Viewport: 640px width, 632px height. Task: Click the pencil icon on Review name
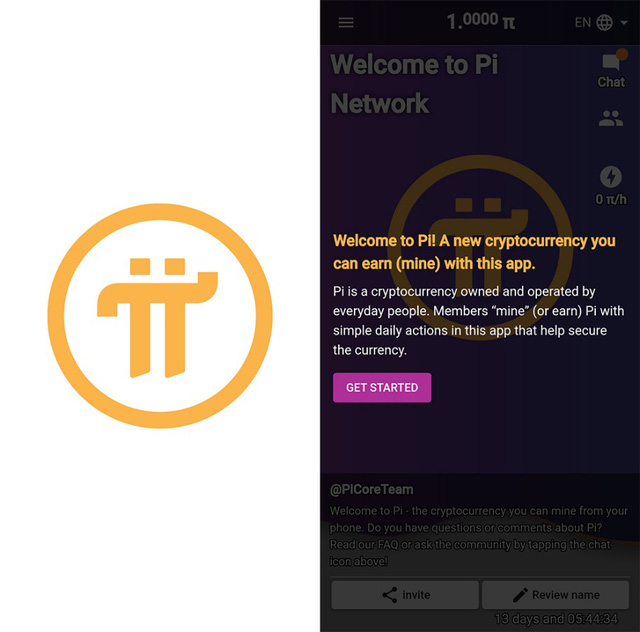pyautogui.click(x=520, y=595)
